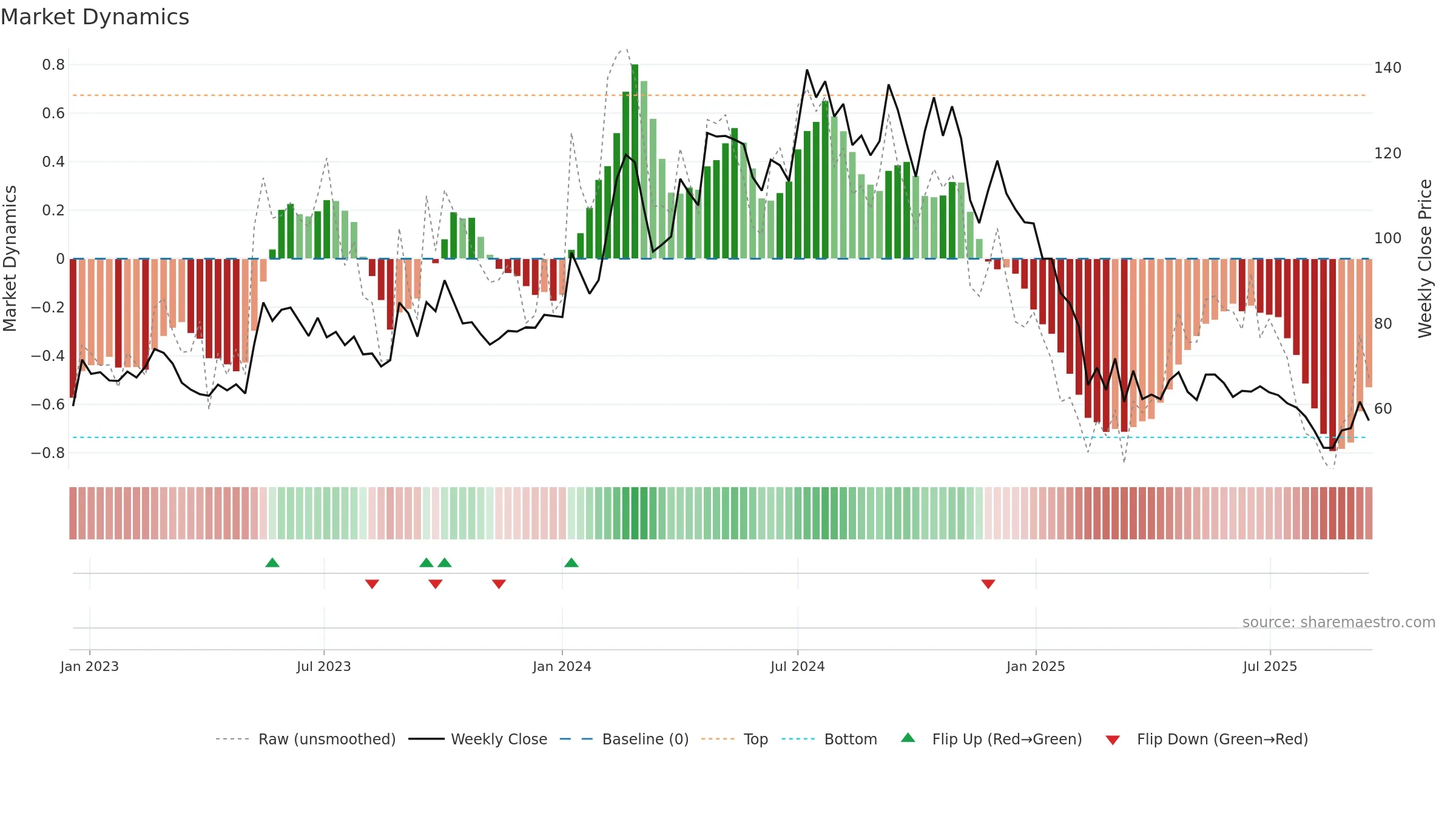Viewport: 1456px width, 819px height.
Task: Click the tallest green bar reaching 0.8
Action: click(x=635, y=161)
